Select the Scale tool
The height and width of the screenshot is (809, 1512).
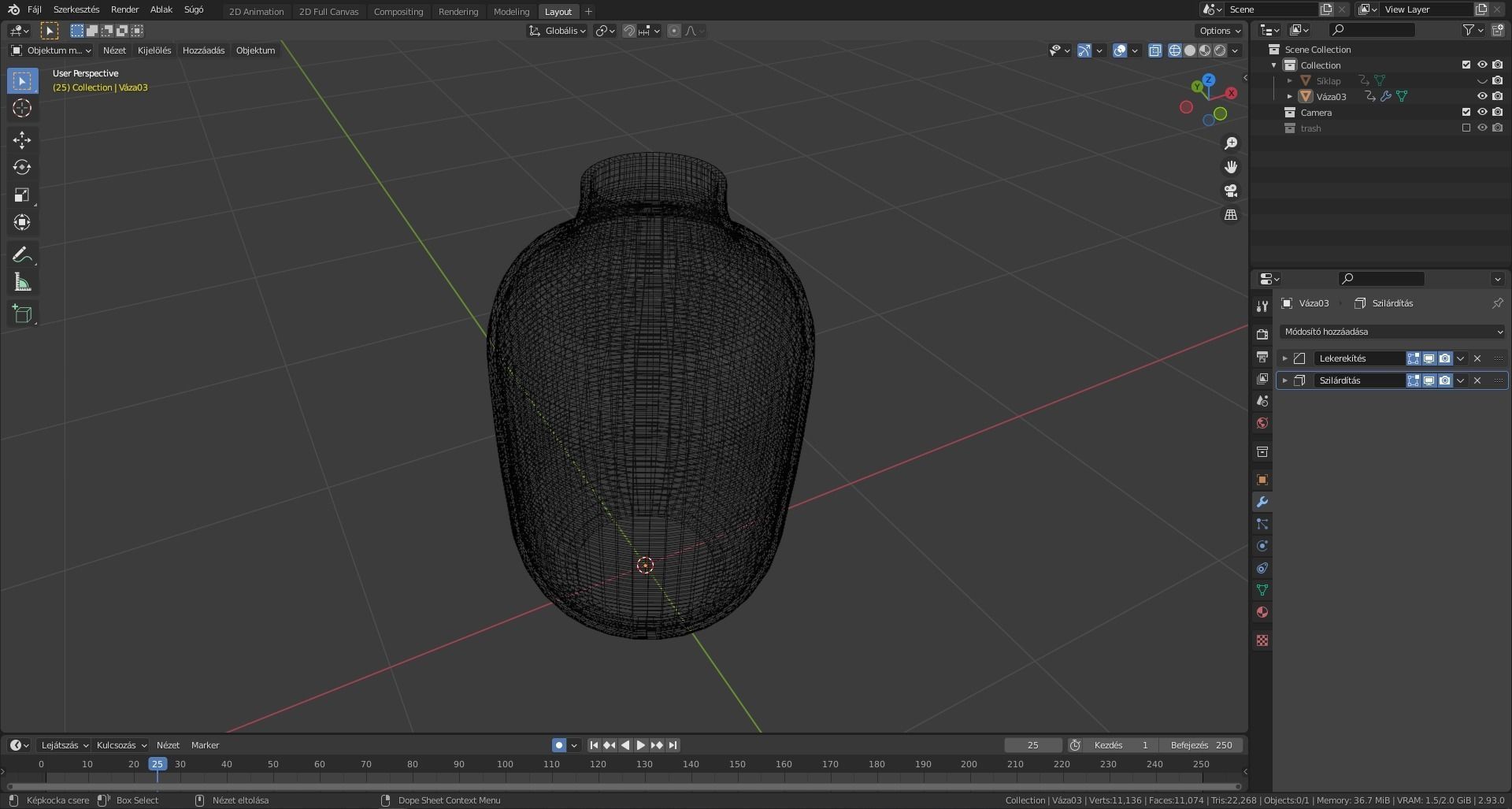click(x=22, y=195)
